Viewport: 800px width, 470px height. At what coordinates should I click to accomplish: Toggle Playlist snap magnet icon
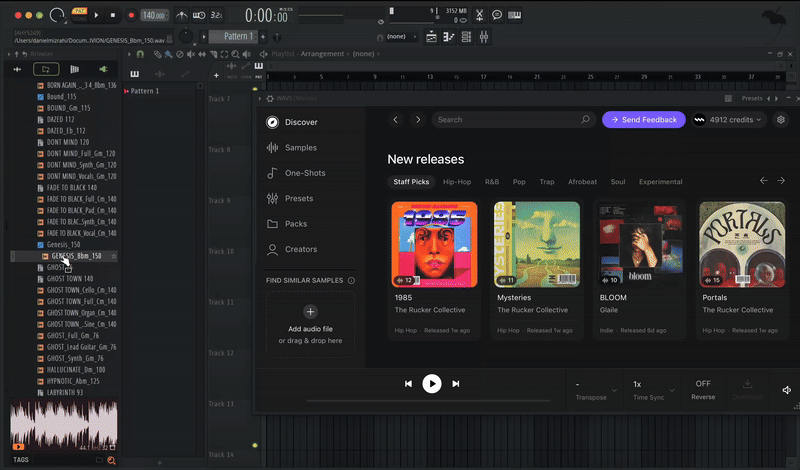[x=140, y=54]
